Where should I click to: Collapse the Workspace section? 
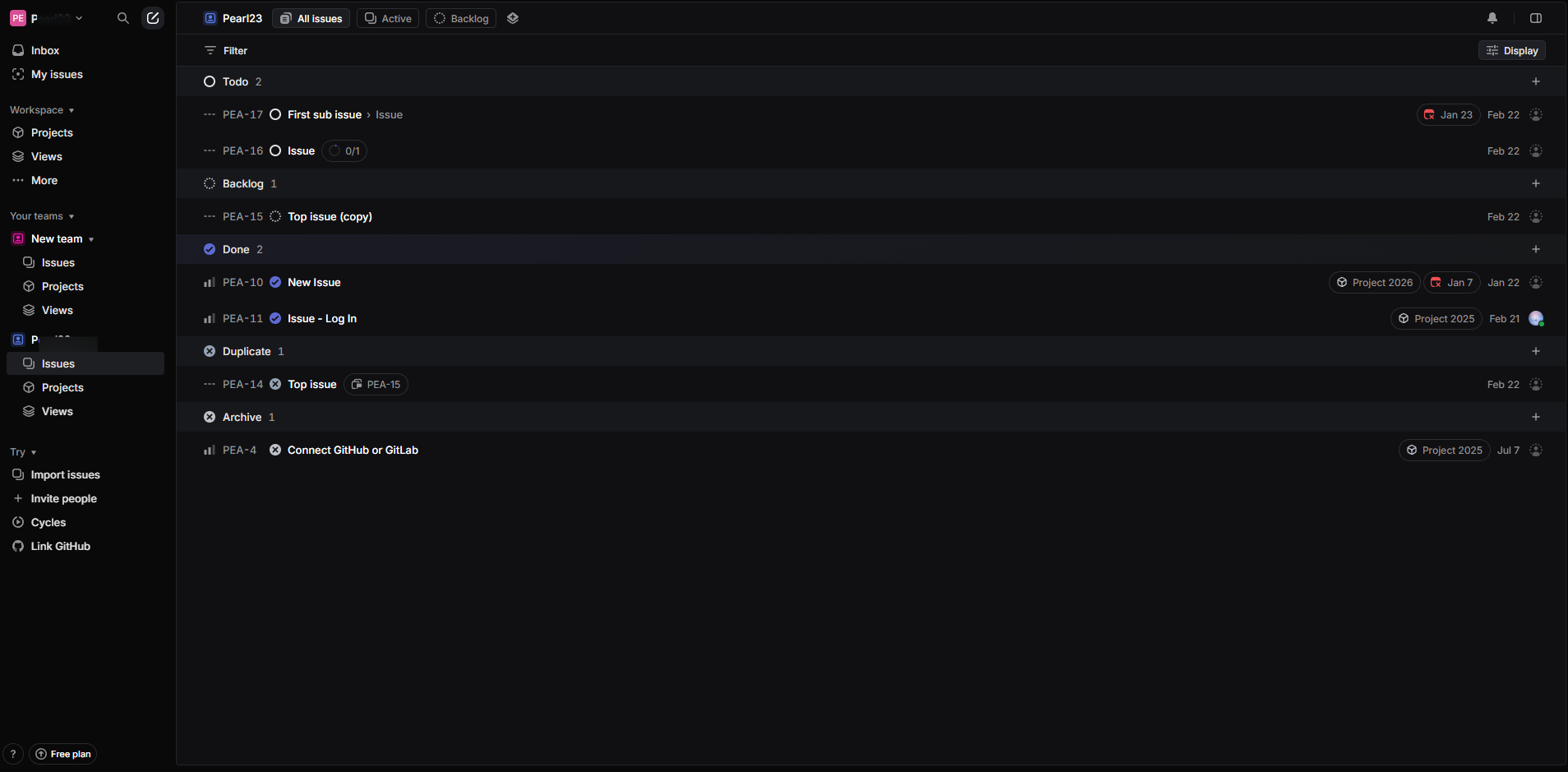(x=71, y=110)
